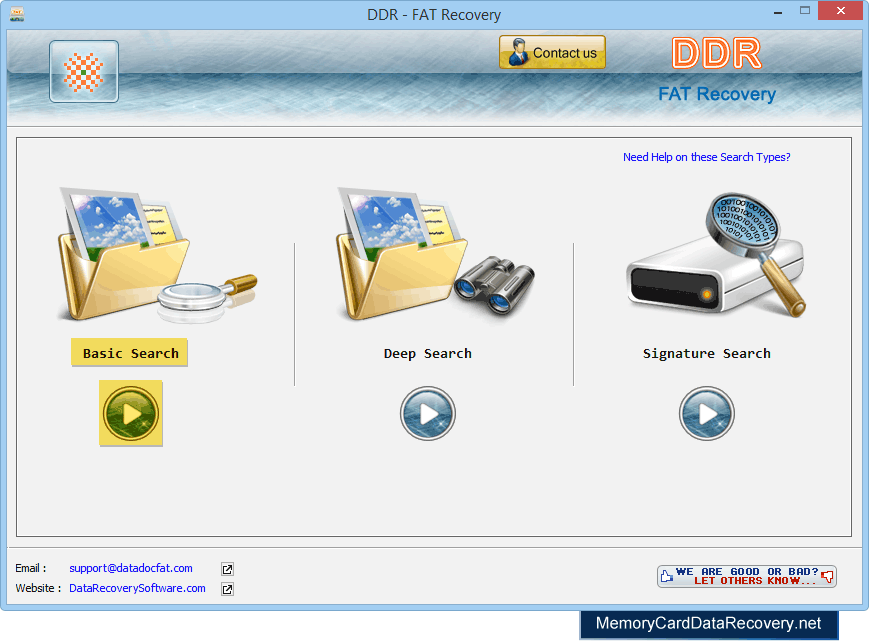Screen dimensions: 869x641
Task: Click the DDR logo text in header
Action: pos(717,54)
